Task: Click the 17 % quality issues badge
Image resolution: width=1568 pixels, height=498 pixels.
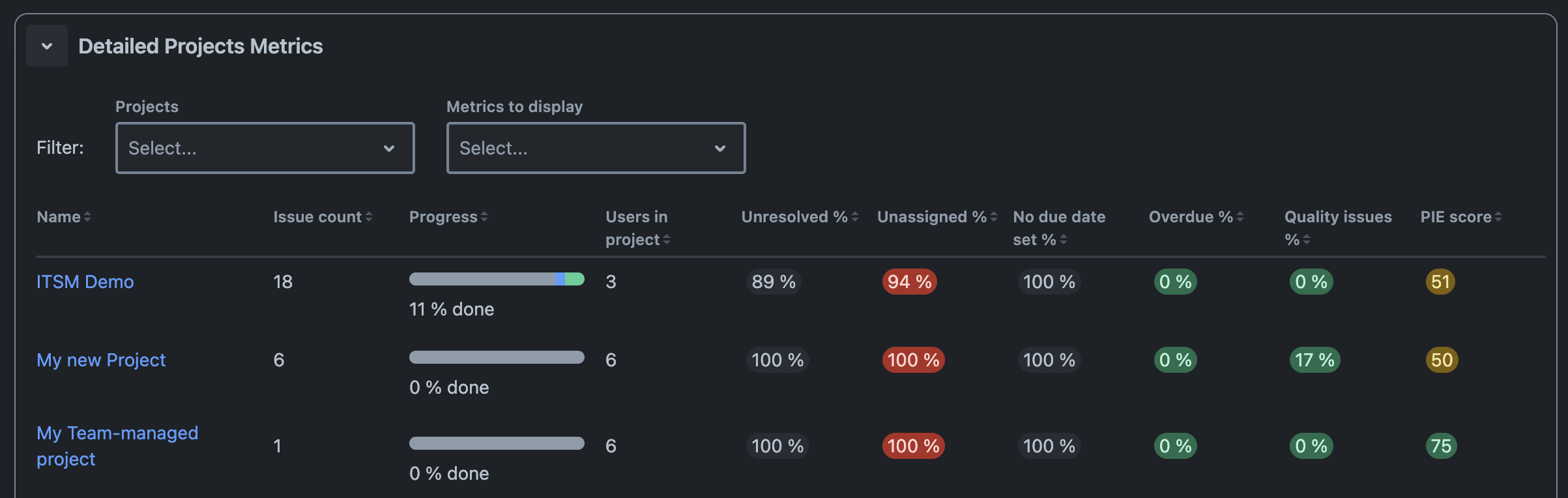Action: [1314, 360]
